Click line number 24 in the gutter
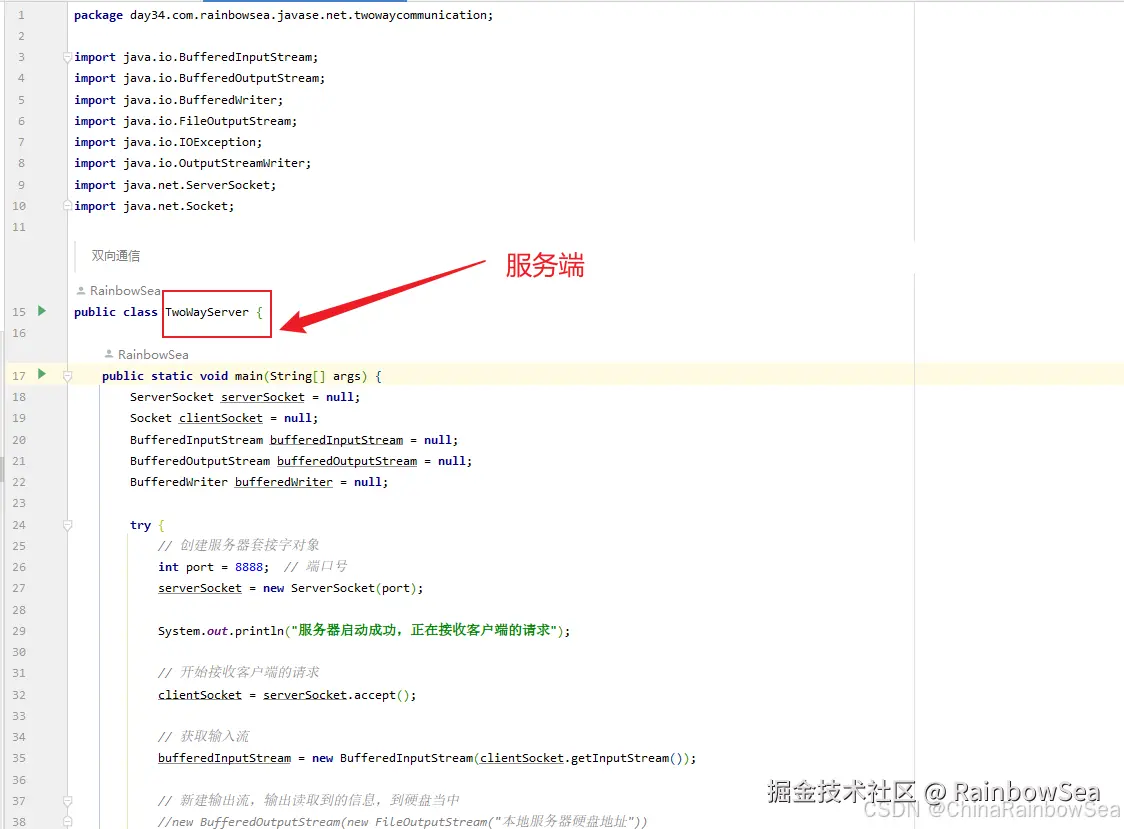 coord(19,525)
